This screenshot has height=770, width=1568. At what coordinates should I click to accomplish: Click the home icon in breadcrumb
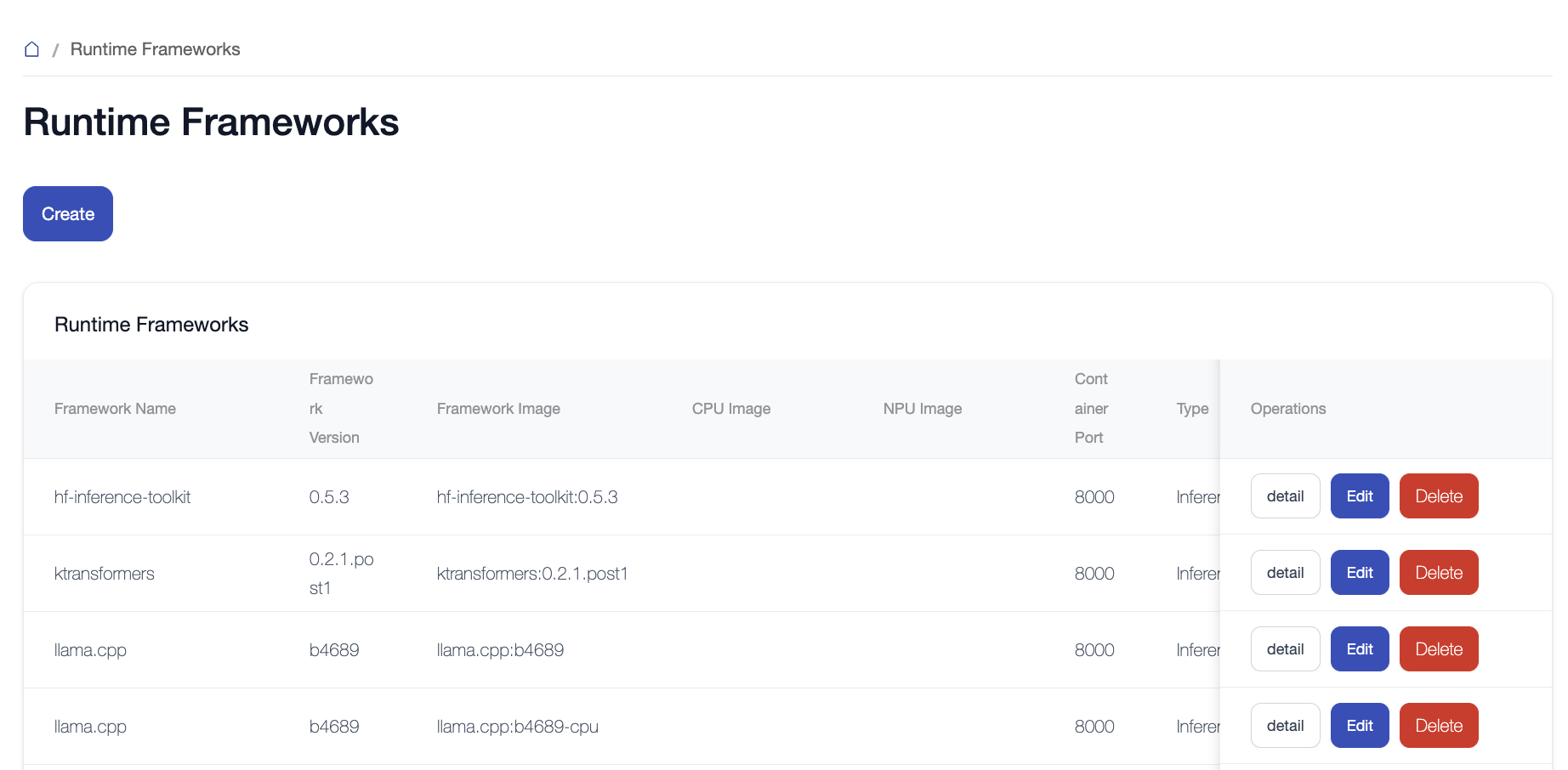click(31, 49)
